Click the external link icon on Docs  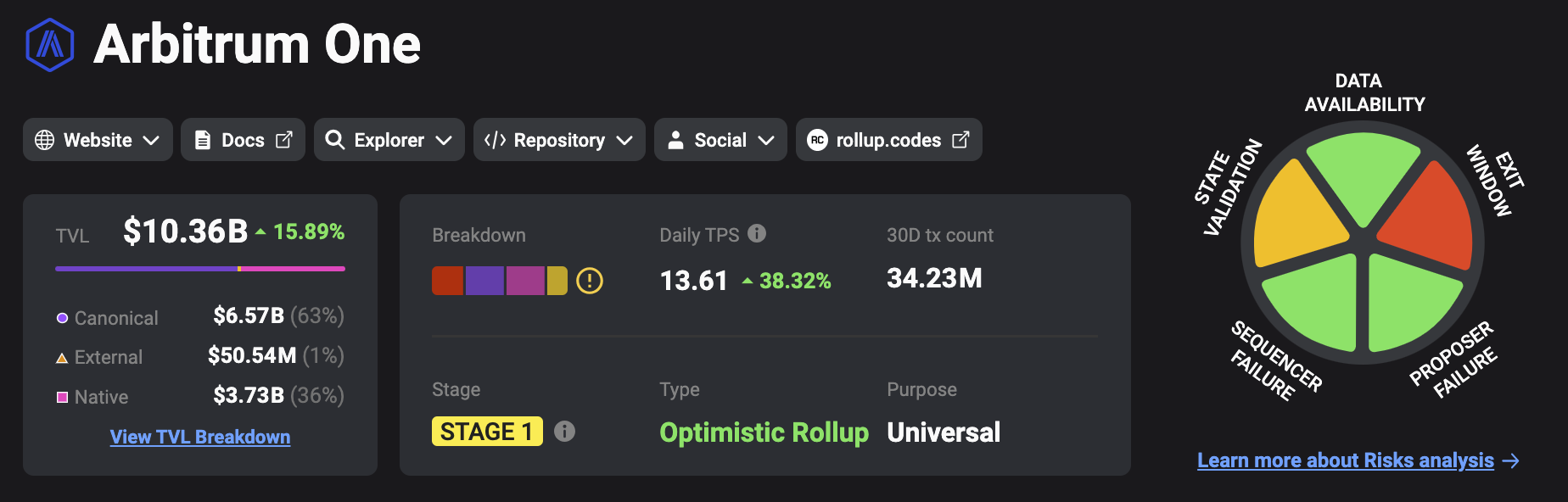tap(284, 140)
